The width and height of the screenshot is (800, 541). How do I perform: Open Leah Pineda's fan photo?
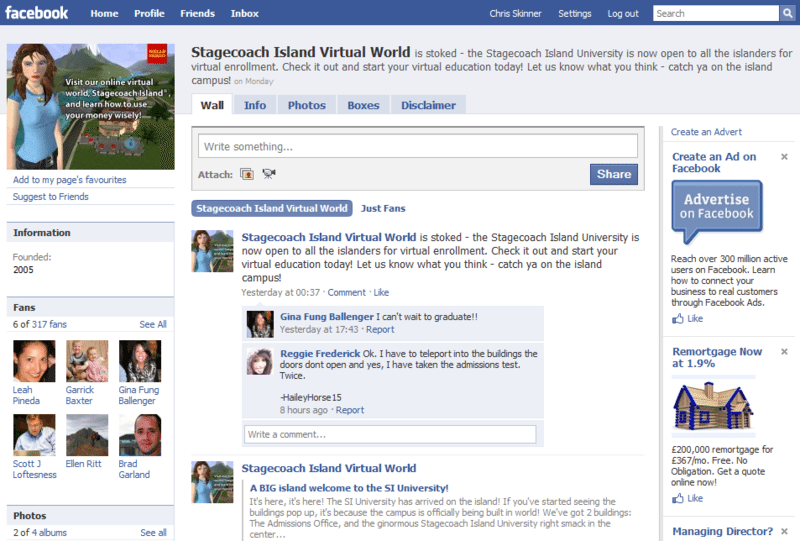pos(34,361)
